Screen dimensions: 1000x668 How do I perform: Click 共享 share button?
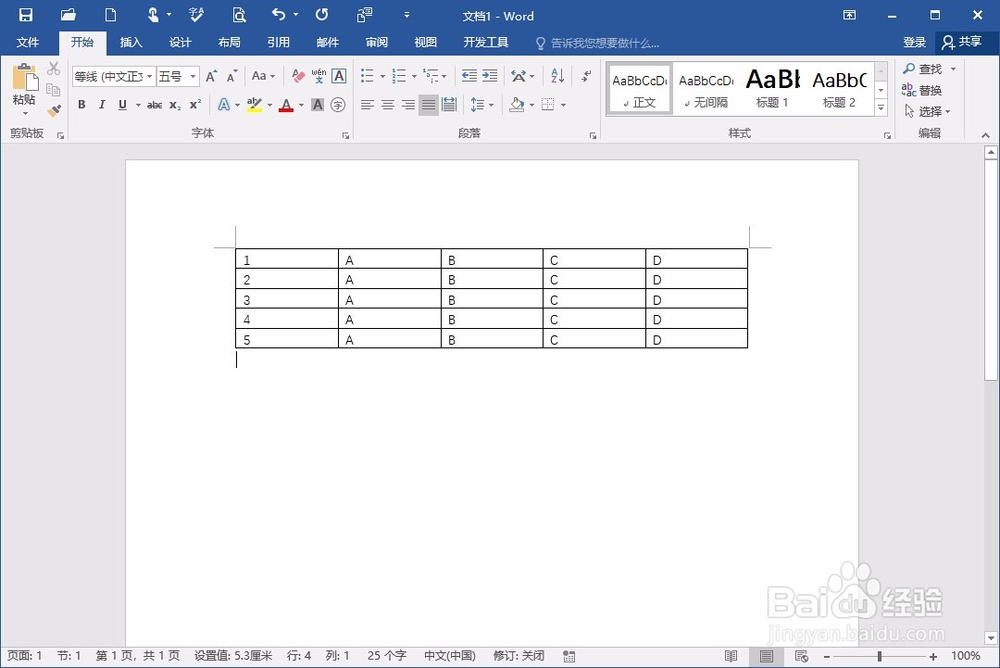point(962,42)
